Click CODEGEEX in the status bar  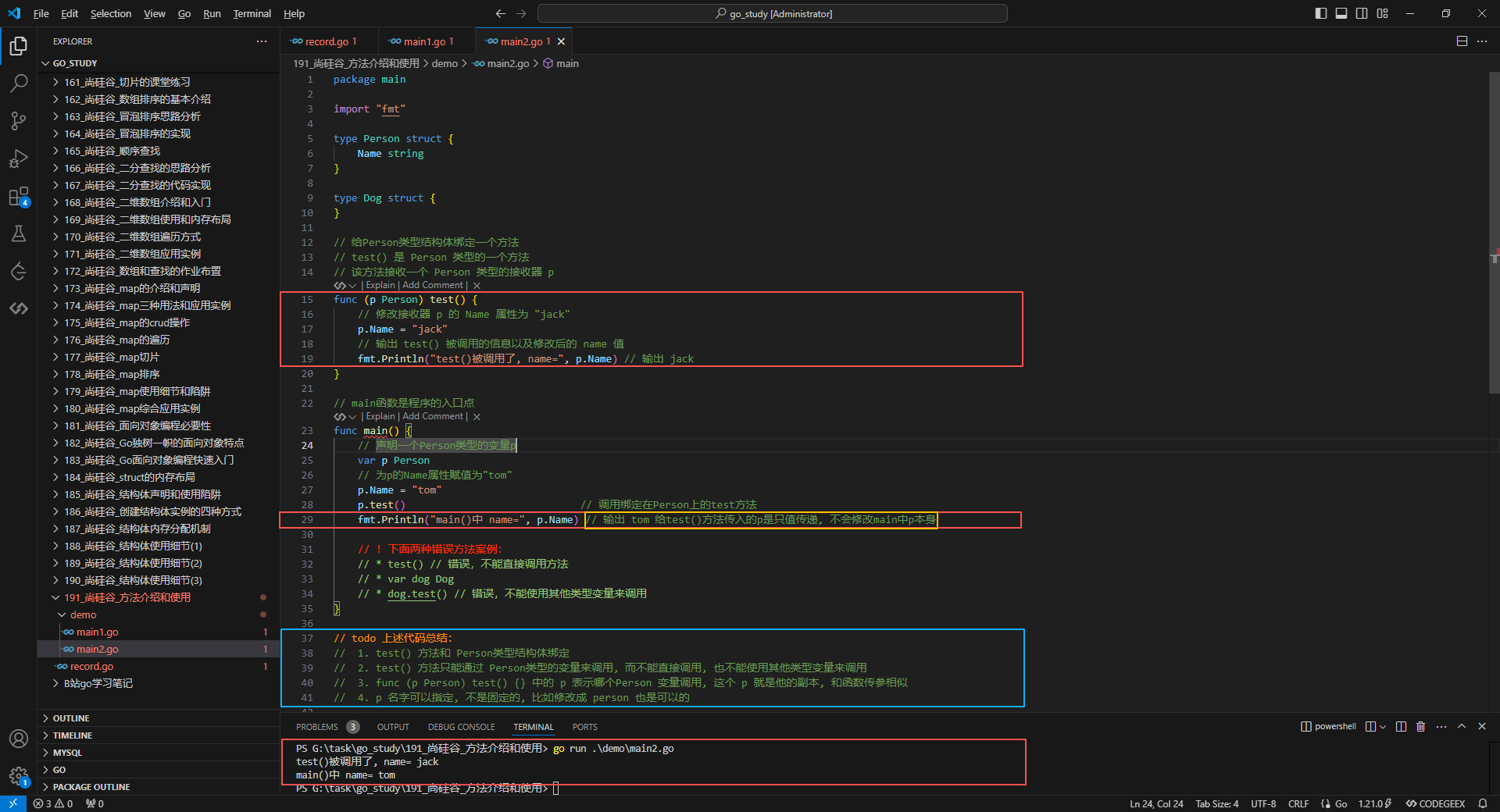pyautogui.click(x=1436, y=803)
